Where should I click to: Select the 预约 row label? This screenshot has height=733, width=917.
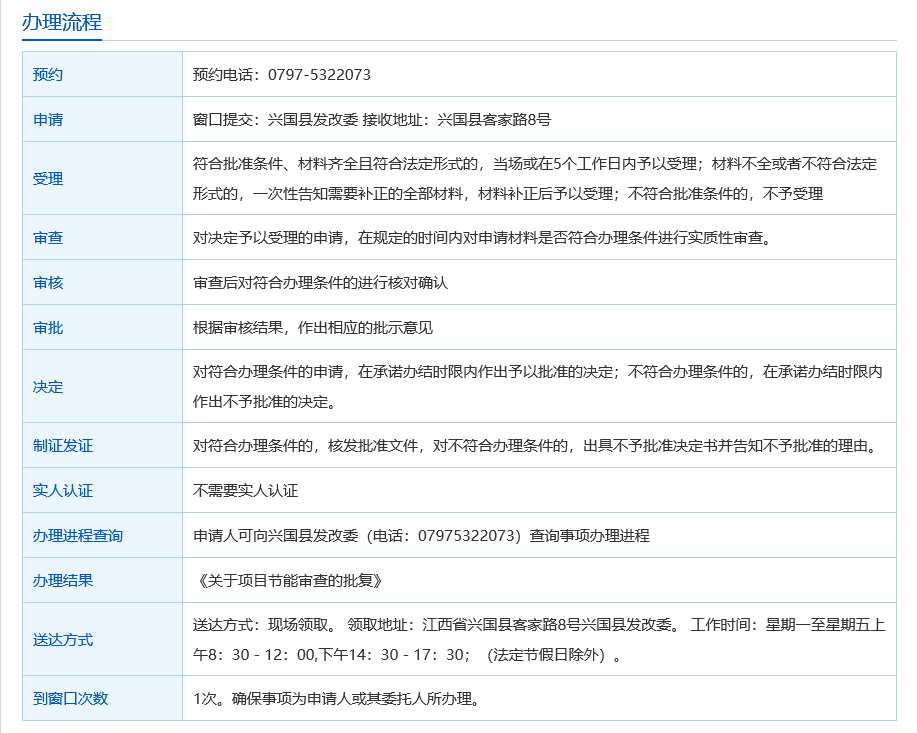[48, 75]
